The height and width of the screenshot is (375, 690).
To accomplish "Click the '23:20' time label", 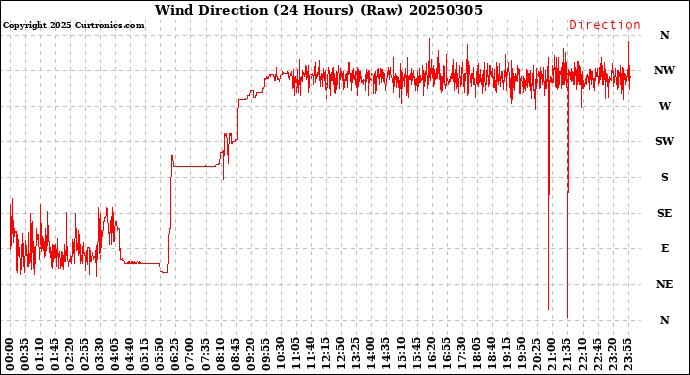I will click(x=612, y=354).
